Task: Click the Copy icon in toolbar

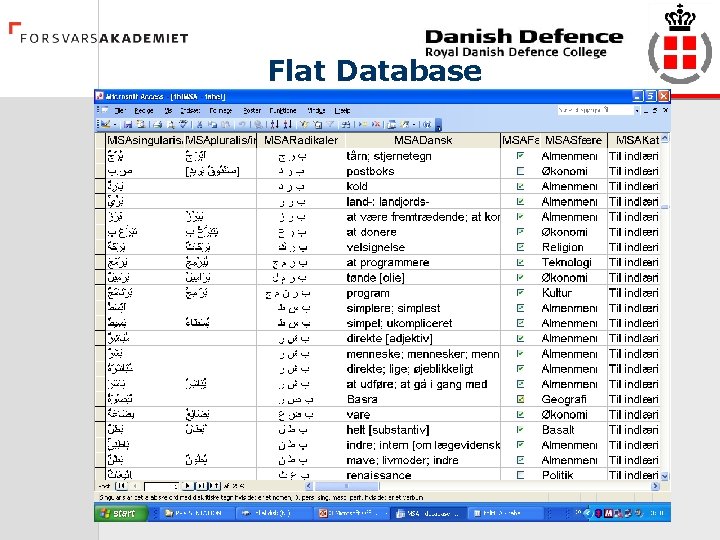Action: coord(213,124)
